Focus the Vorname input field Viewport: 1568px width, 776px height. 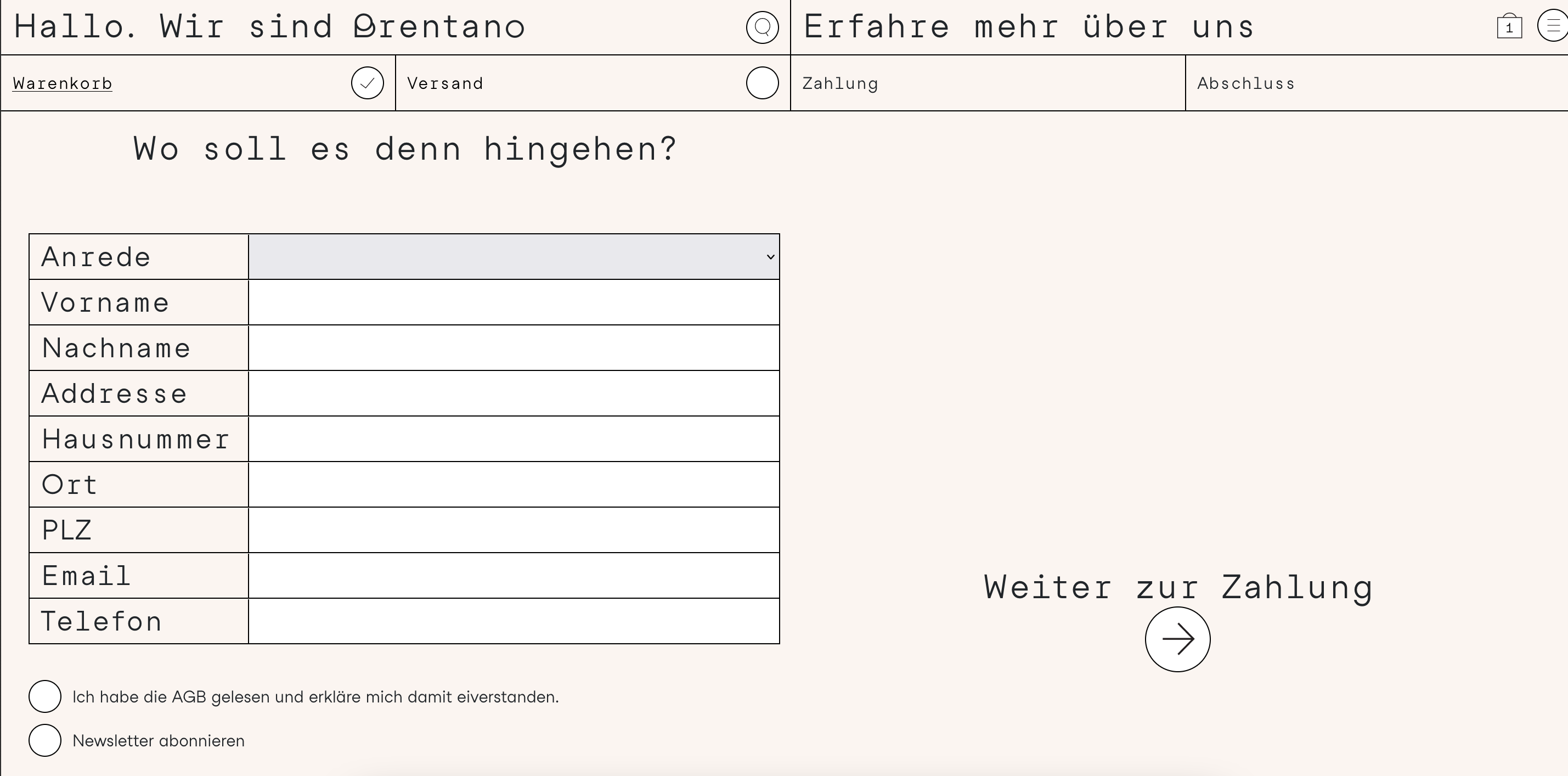[513, 303]
